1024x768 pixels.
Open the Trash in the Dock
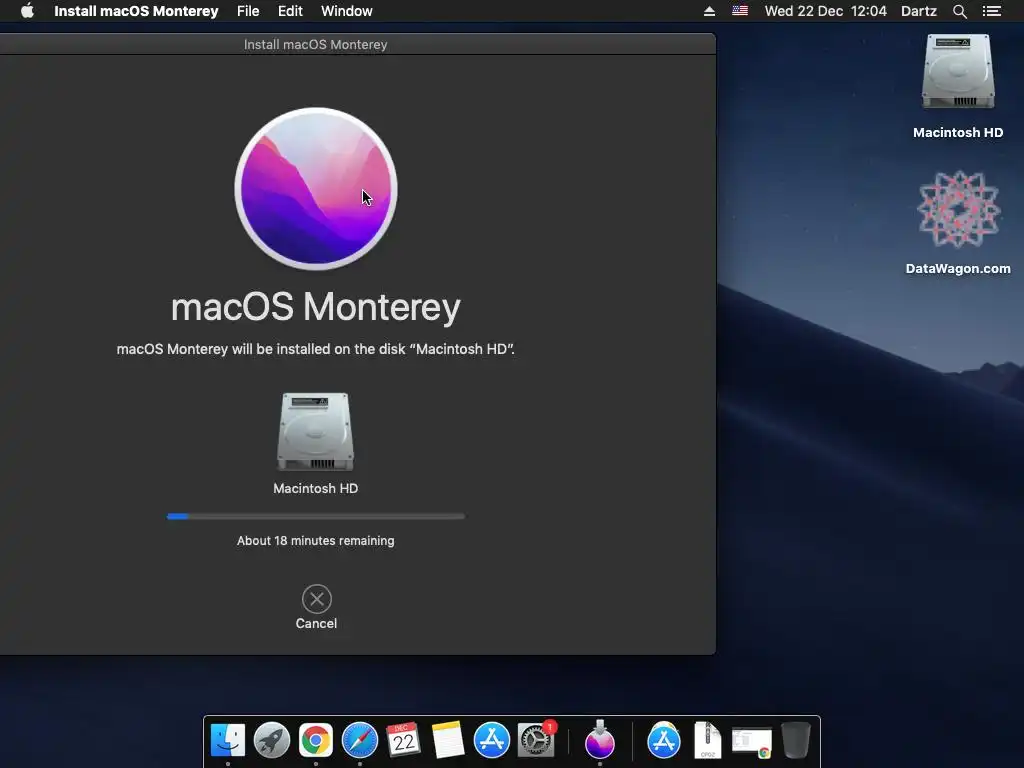(796, 741)
